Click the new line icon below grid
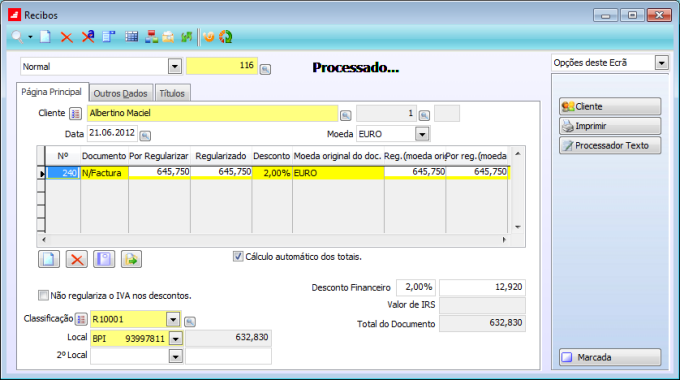The height and width of the screenshot is (380, 680). tap(49, 259)
